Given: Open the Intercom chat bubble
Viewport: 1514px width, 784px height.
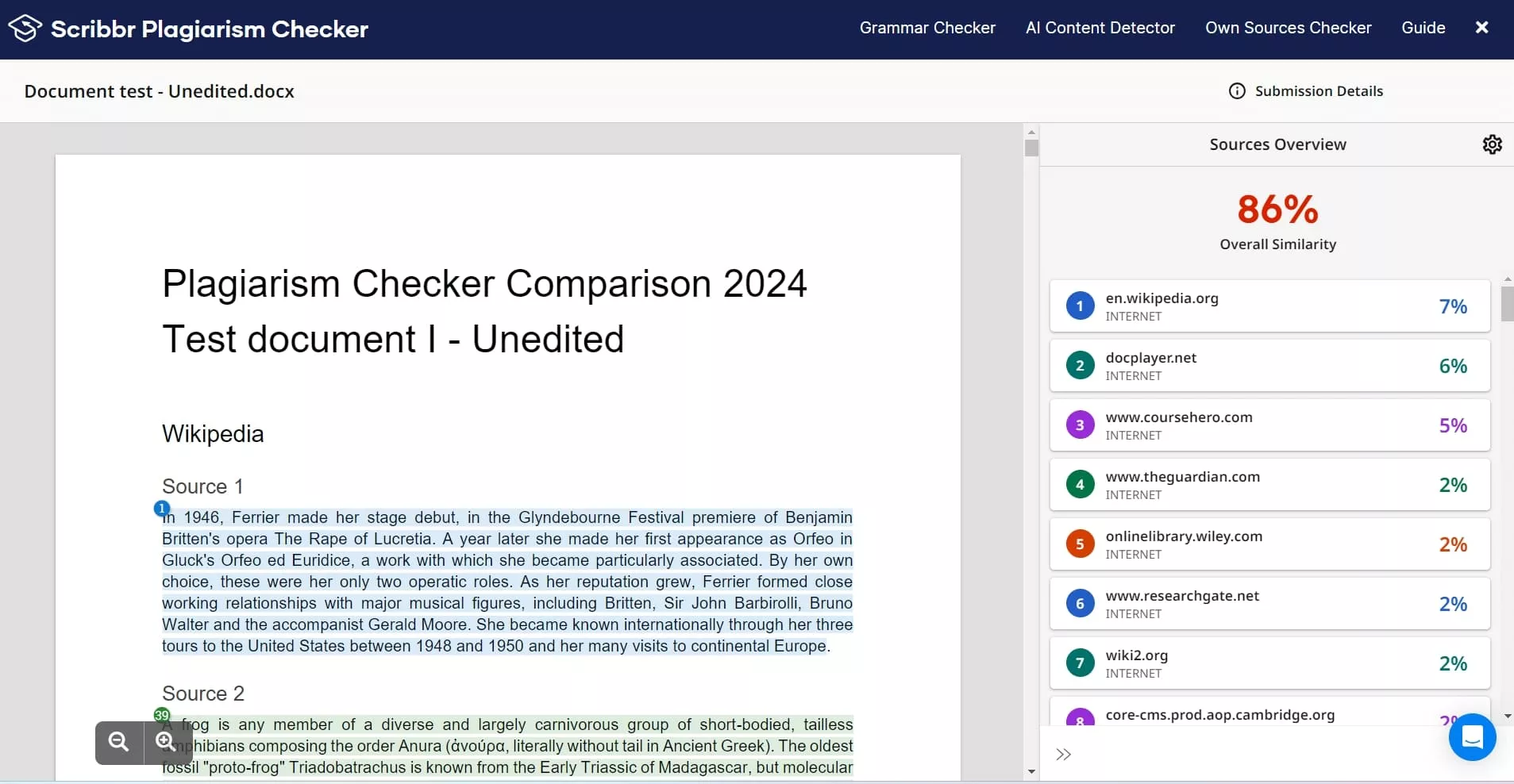Looking at the screenshot, I should pyautogui.click(x=1471, y=737).
